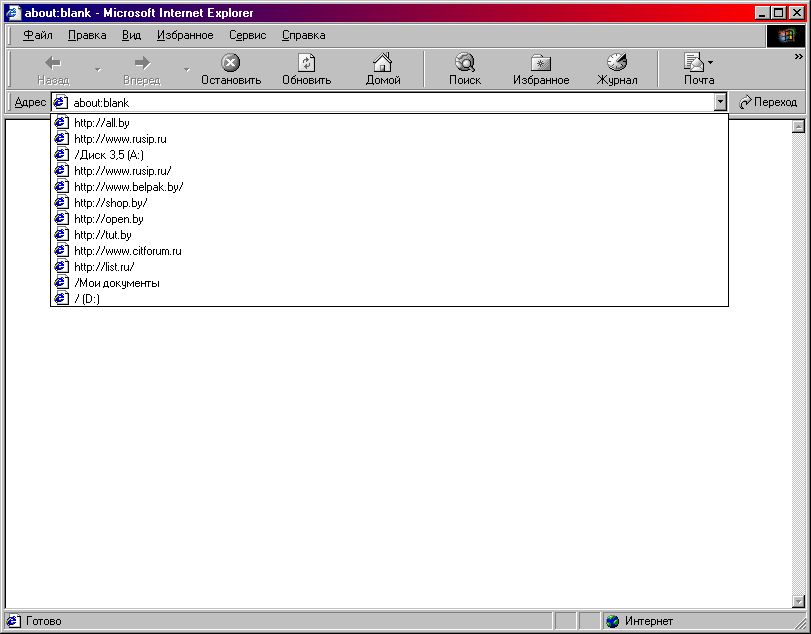Click the Переход go button
Viewport: 811px width, 634px height.
[x=768, y=102]
